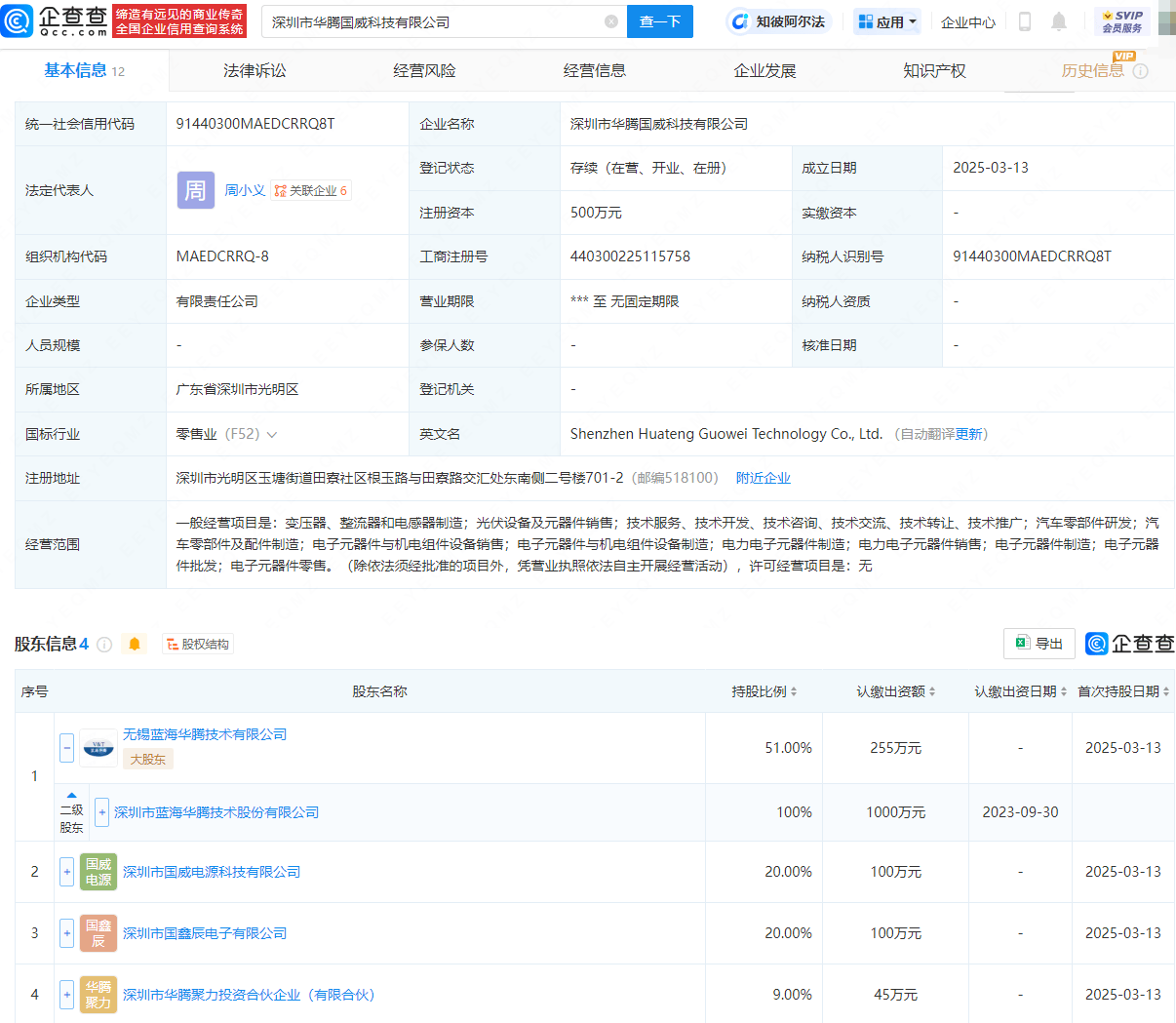Open the 经营风险 tab

point(424,70)
